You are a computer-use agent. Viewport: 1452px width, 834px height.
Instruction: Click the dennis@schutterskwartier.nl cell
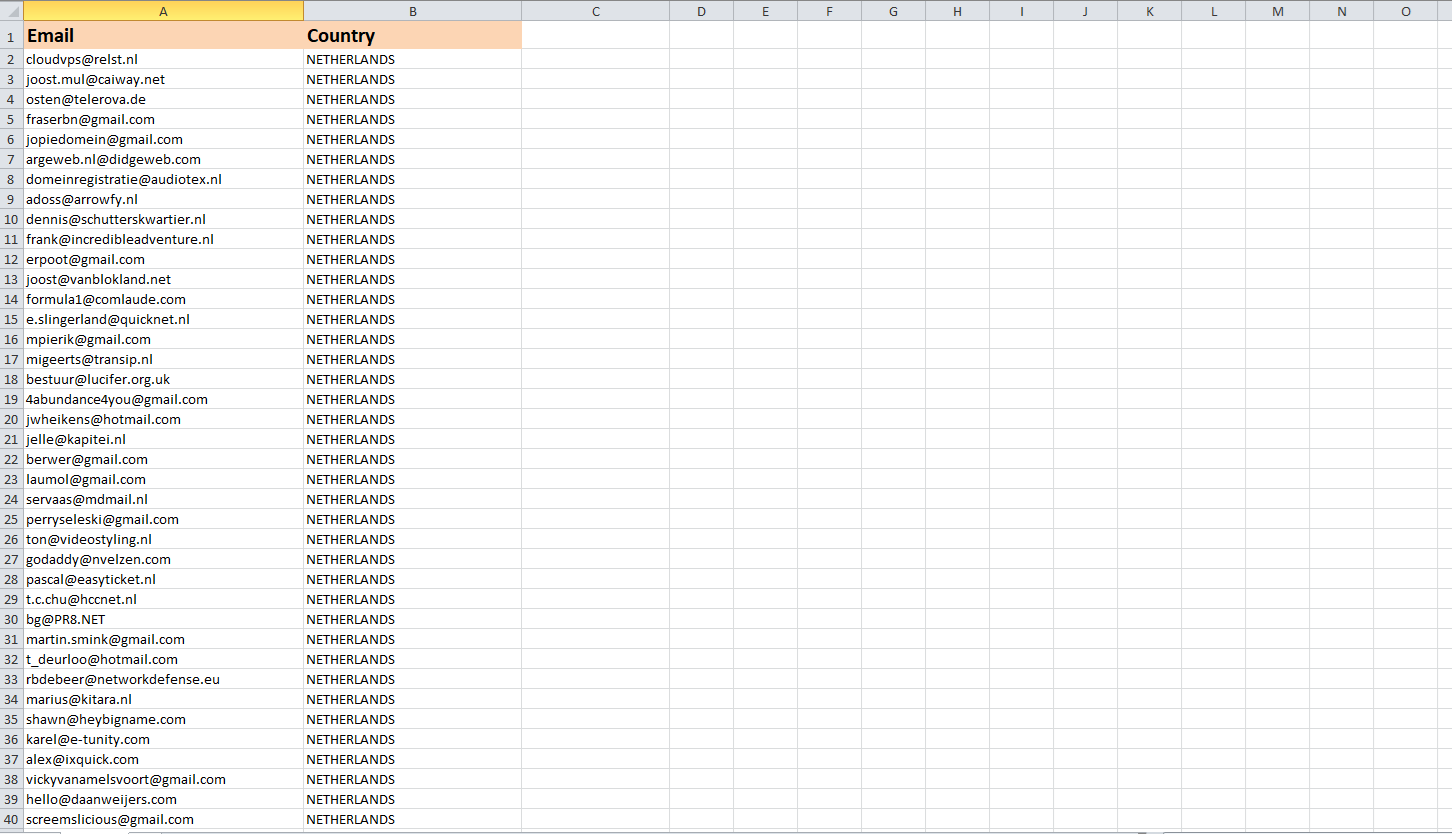pos(163,219)
